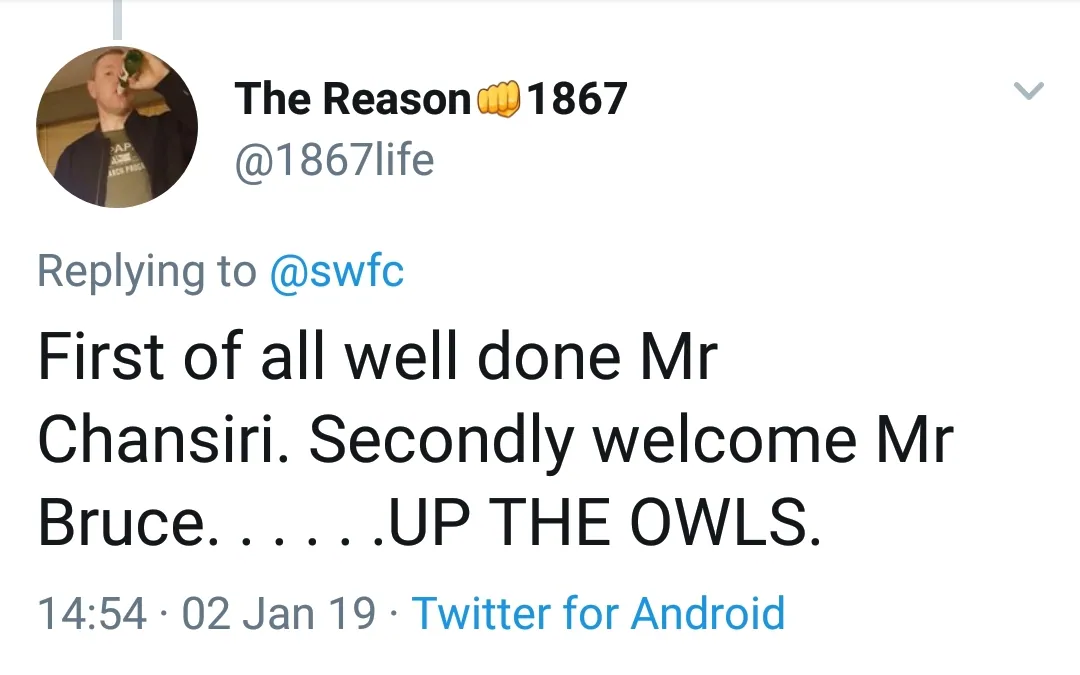Image resolution: width=1080 pixels, height=675 pixels.
Task: Click the 14:54 timestamp
Action: (x=92, y=612)
